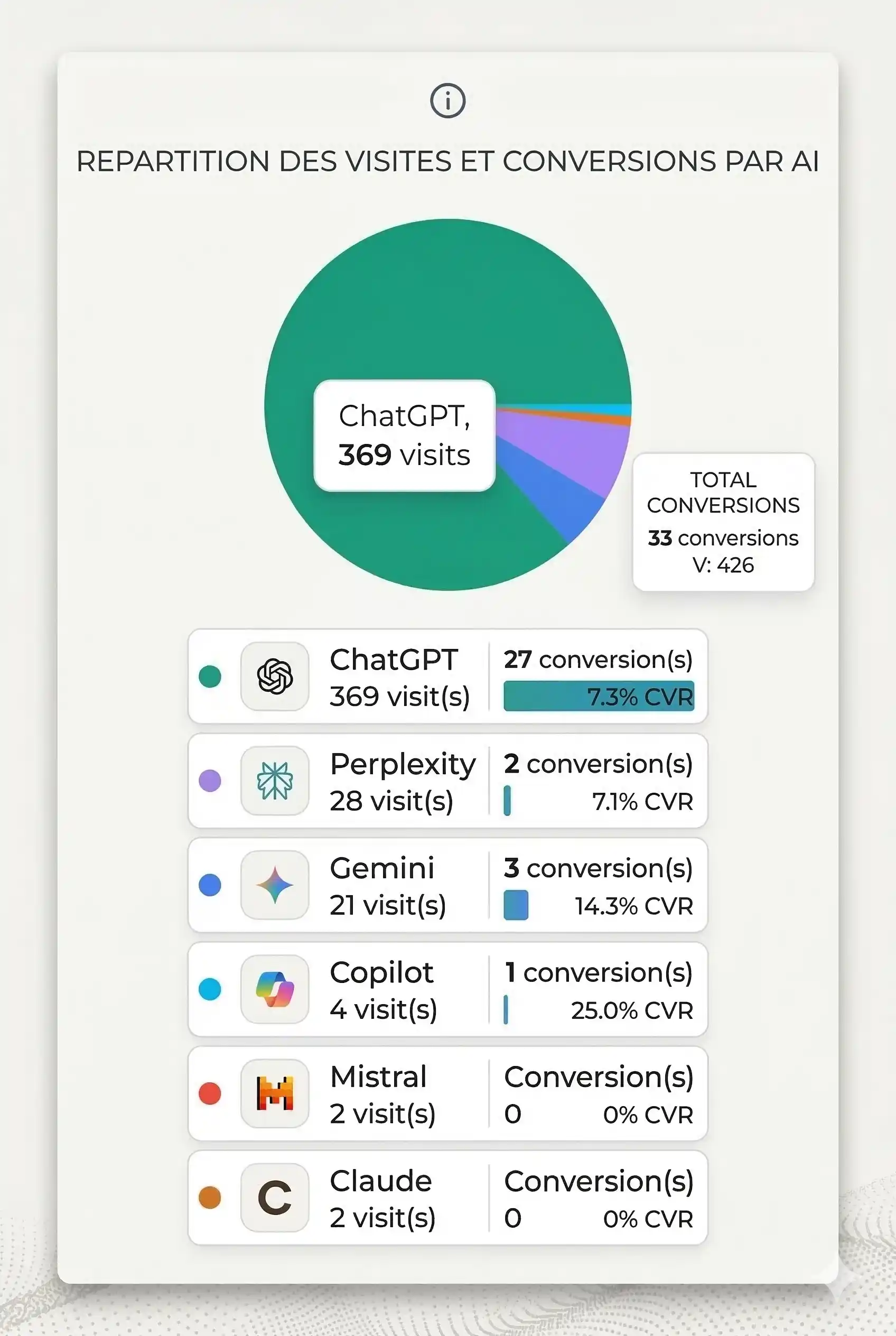896x1336 pixels.
Task: Click the info icon above the title
Action: point(447,101)
